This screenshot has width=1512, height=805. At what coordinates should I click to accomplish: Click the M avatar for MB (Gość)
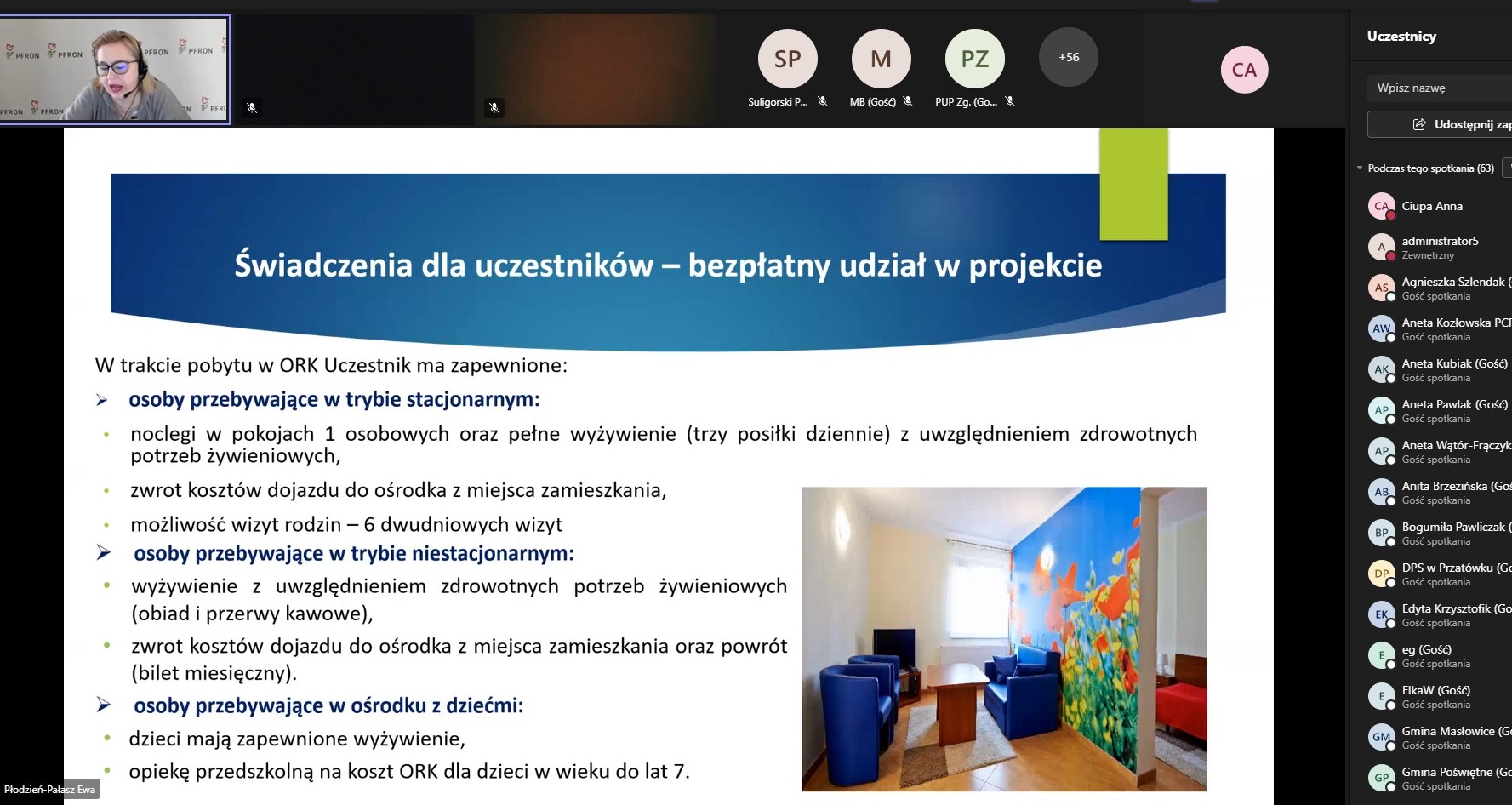click(881, 59)
